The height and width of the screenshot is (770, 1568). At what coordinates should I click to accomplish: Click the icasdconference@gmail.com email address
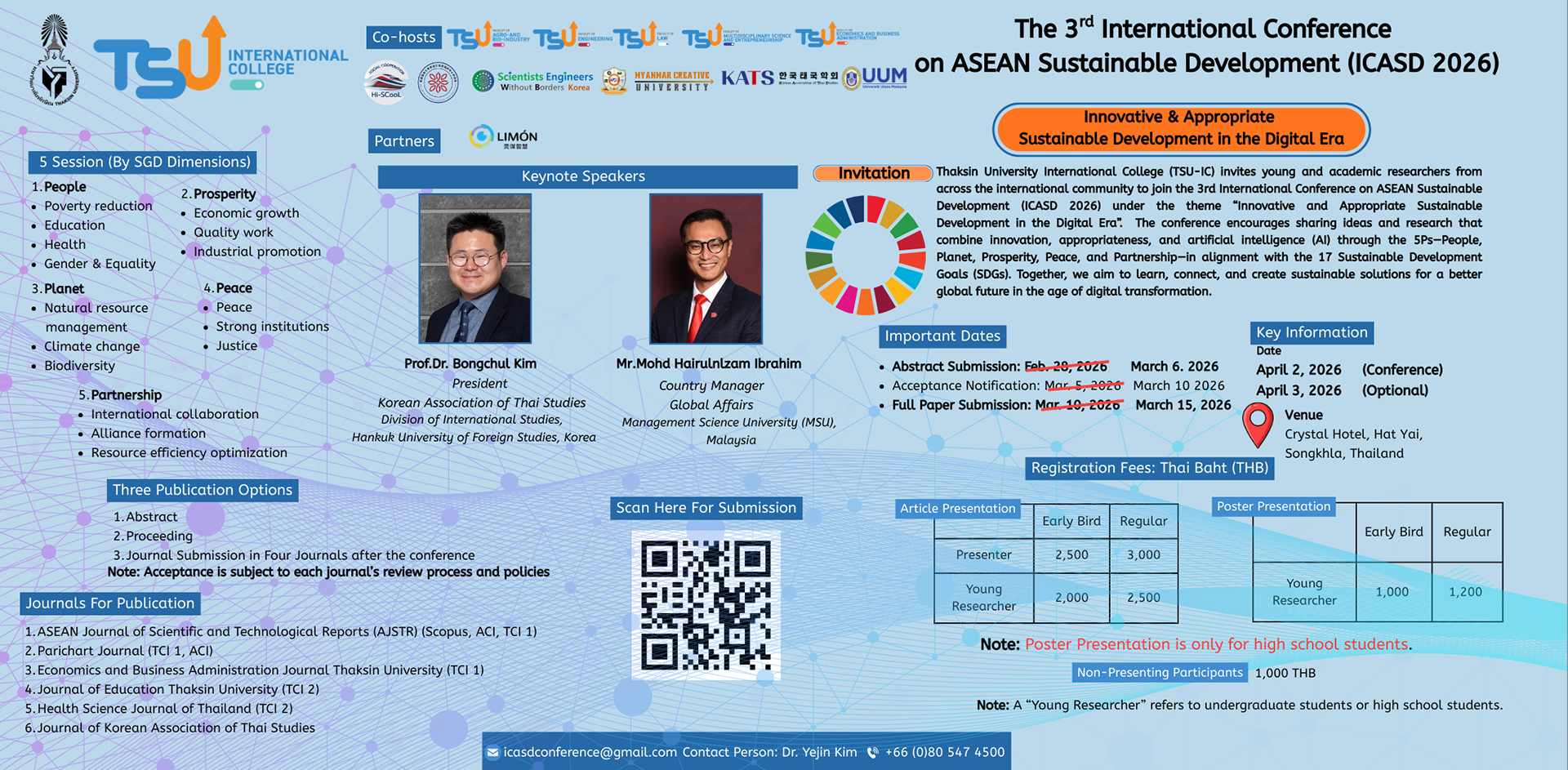pos(590,753)
